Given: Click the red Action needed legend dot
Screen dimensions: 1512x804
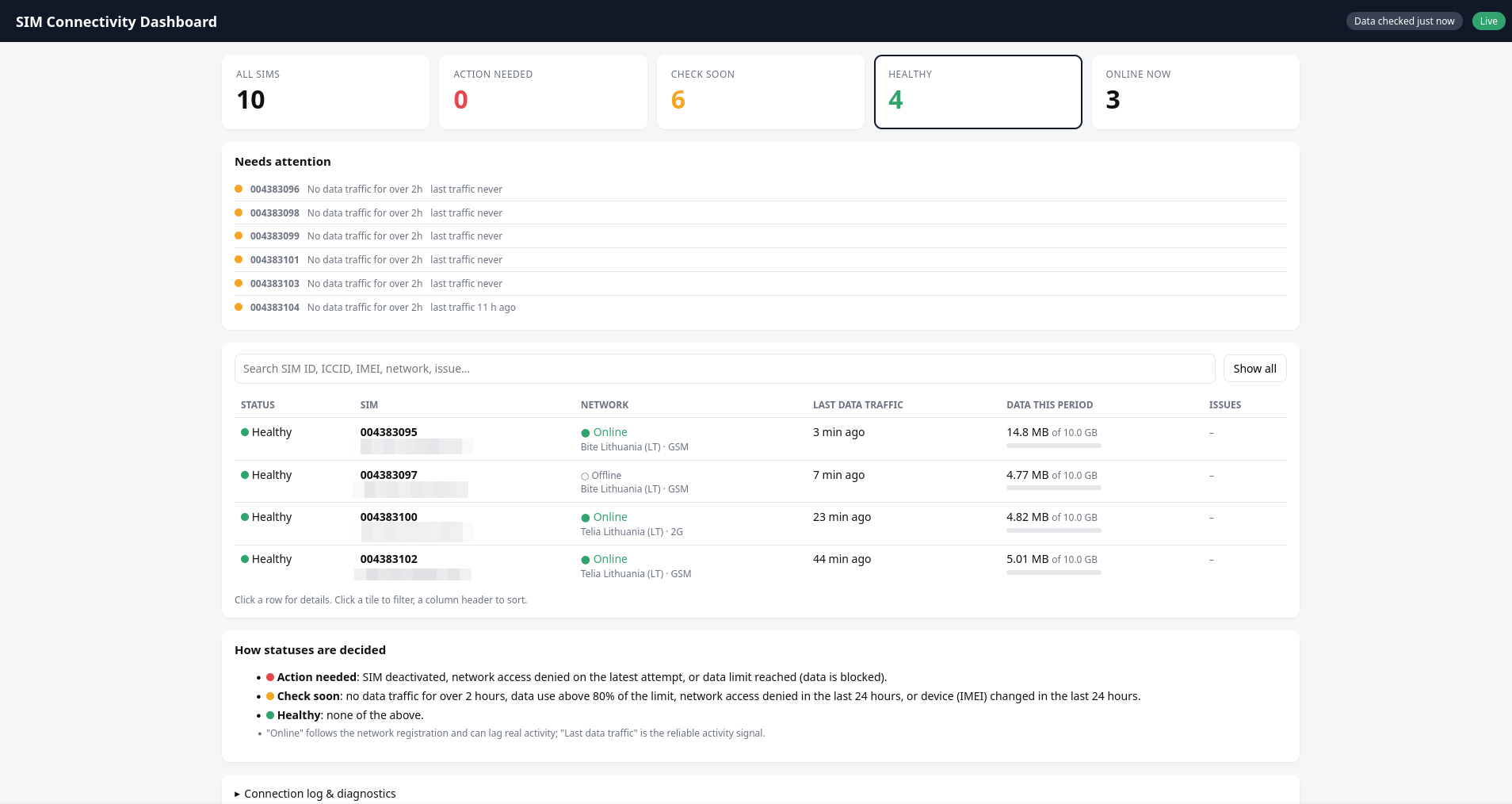Looking at the screenshot, I should coord(270,677).
